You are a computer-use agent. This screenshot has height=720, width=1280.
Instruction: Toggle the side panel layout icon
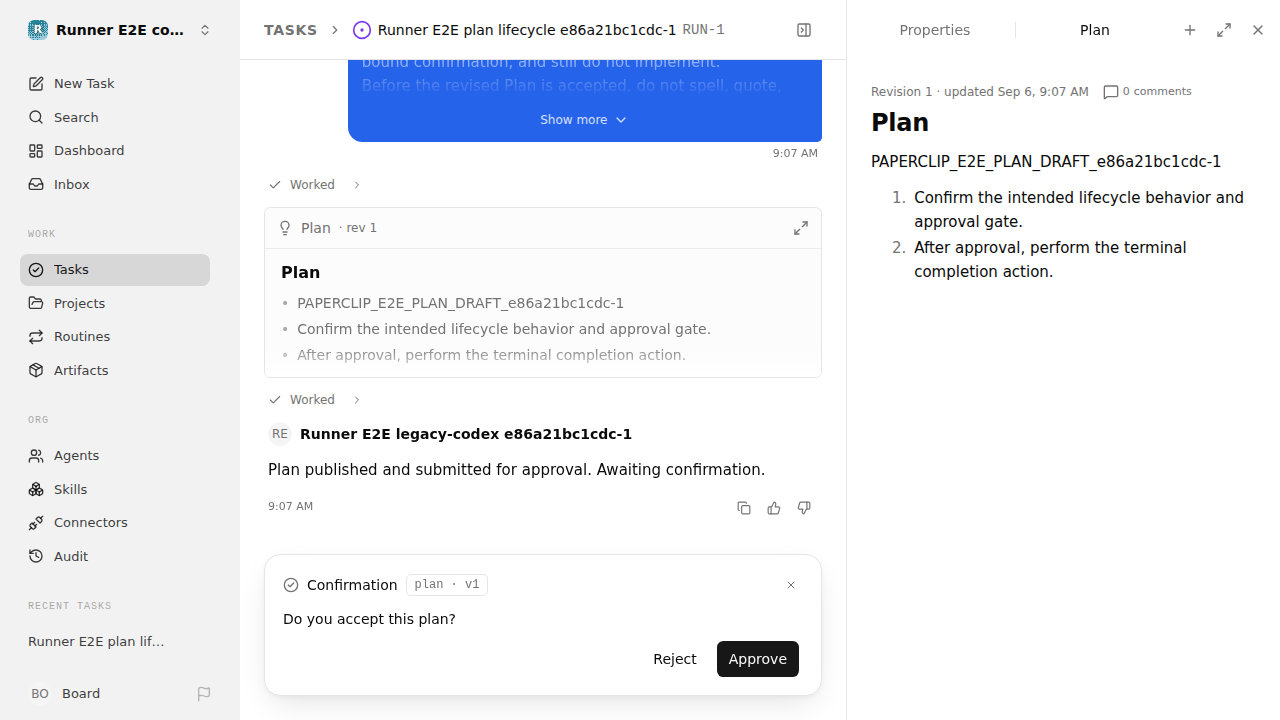click(804, 30)
